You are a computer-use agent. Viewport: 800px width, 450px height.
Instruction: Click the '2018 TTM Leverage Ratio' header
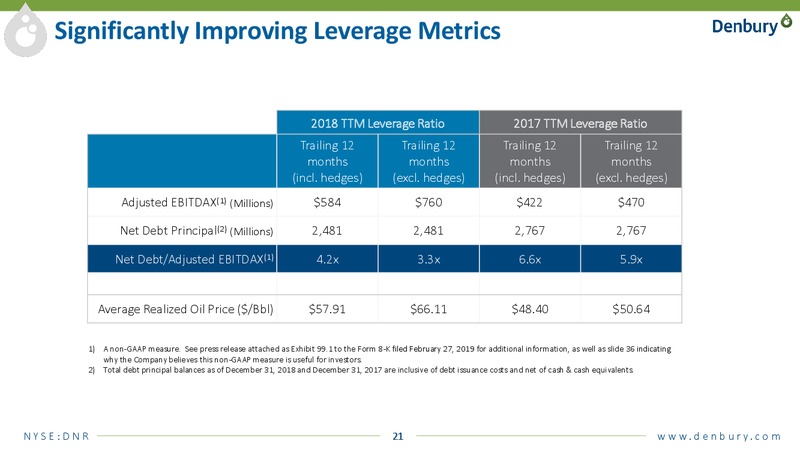pos(378,123)
